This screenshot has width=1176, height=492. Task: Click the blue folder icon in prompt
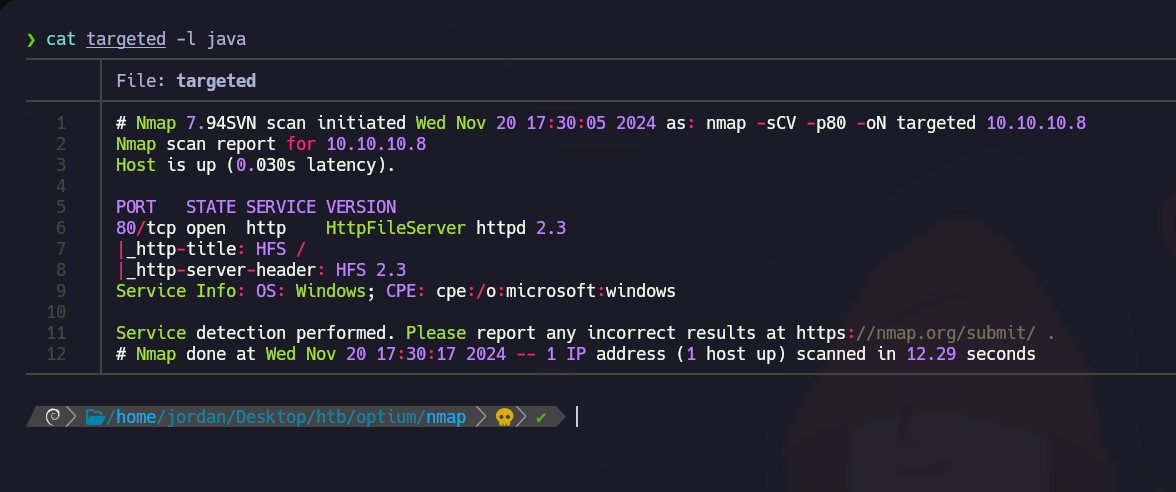[95, 417]
